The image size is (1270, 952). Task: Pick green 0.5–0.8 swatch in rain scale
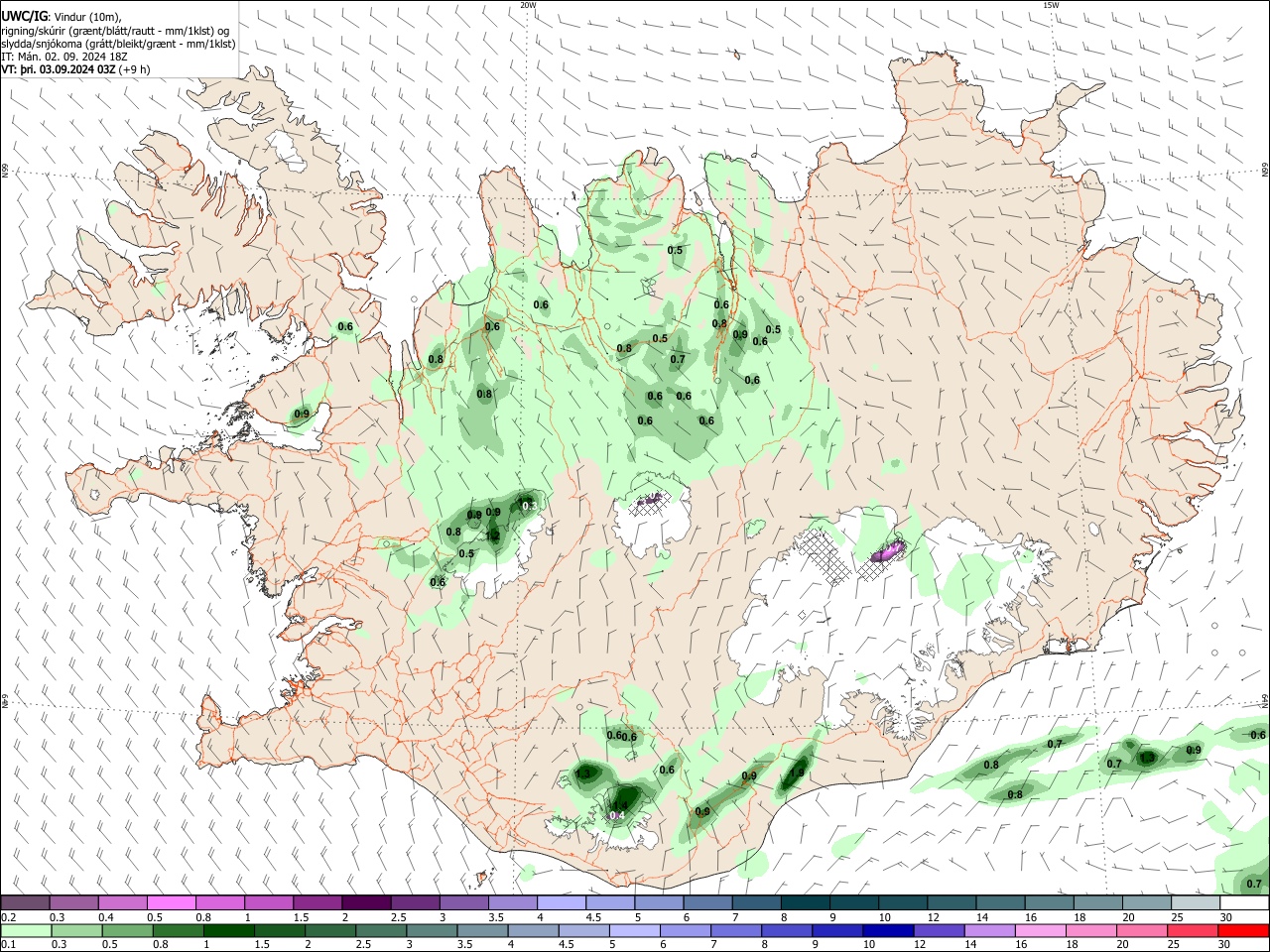pyautogui.click(x=127, y=930)
